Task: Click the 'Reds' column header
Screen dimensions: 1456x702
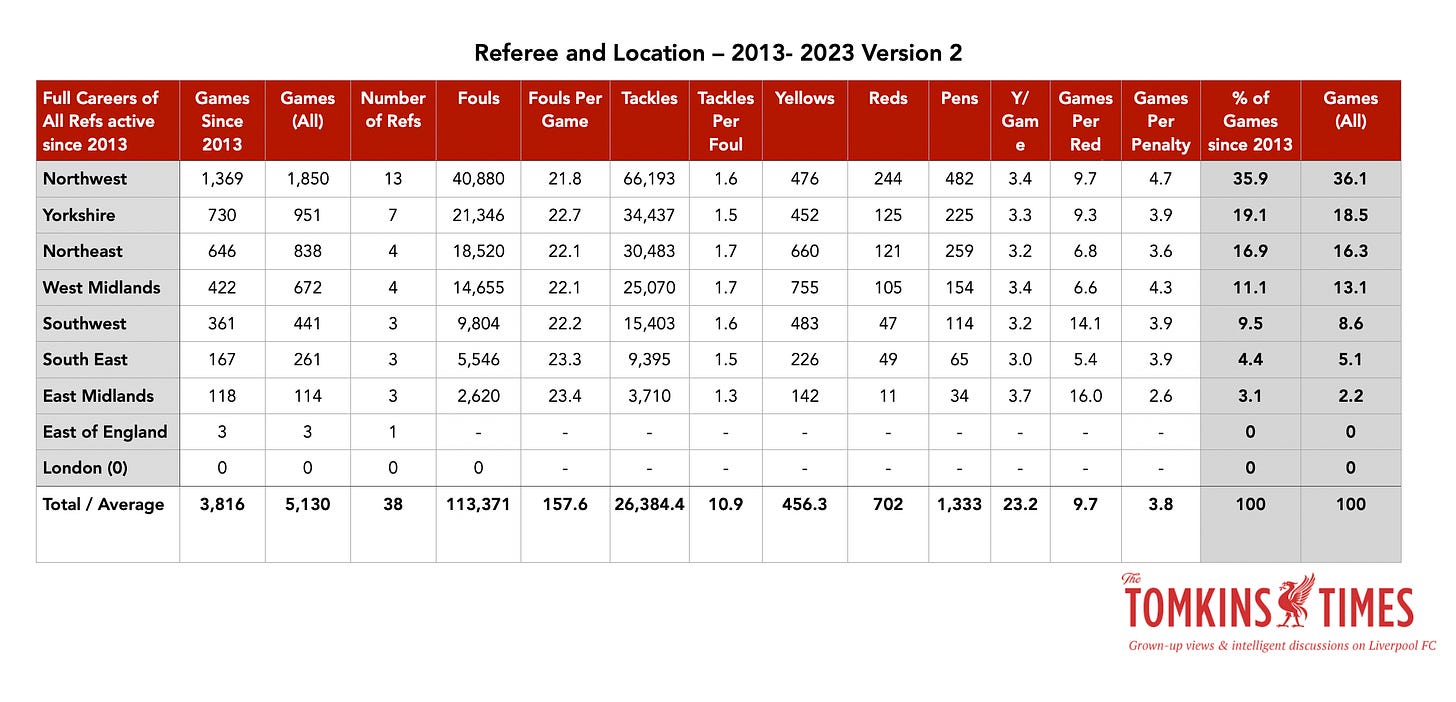Action: tap(888, 121)
